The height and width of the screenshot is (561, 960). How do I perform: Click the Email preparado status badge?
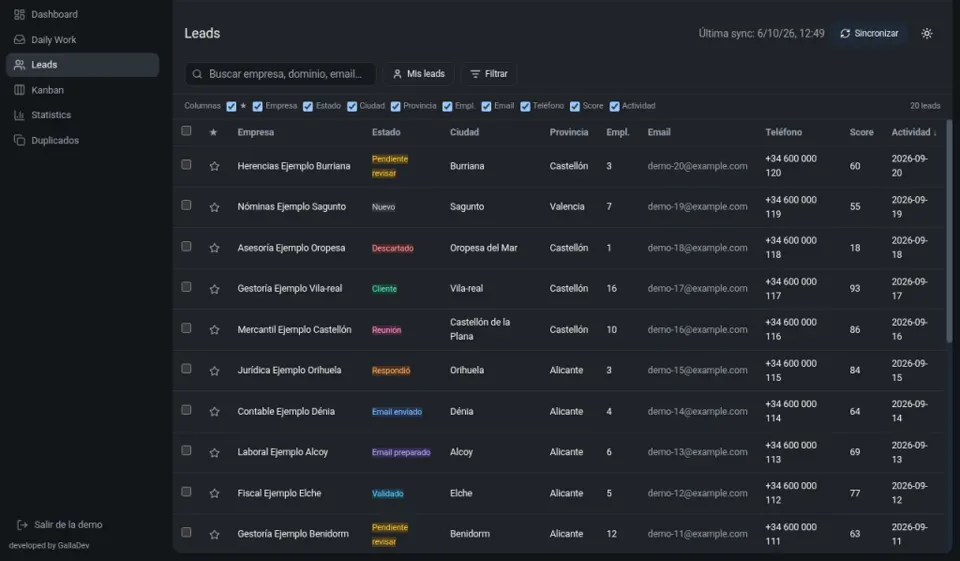click(401, 453)
